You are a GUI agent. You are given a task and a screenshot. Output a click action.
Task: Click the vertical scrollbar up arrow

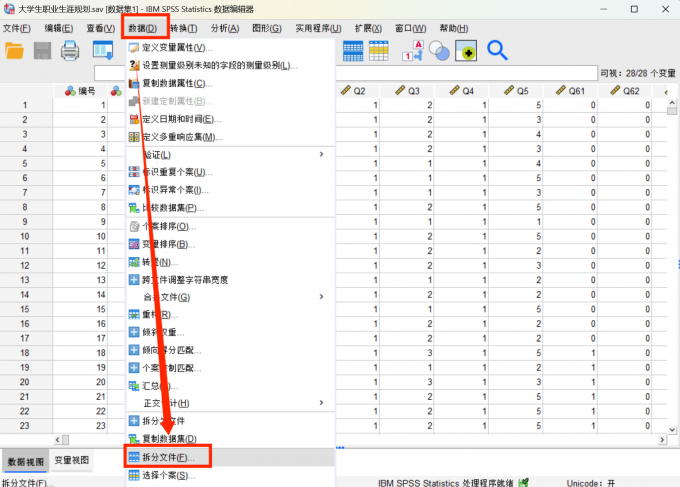[672, 103]
